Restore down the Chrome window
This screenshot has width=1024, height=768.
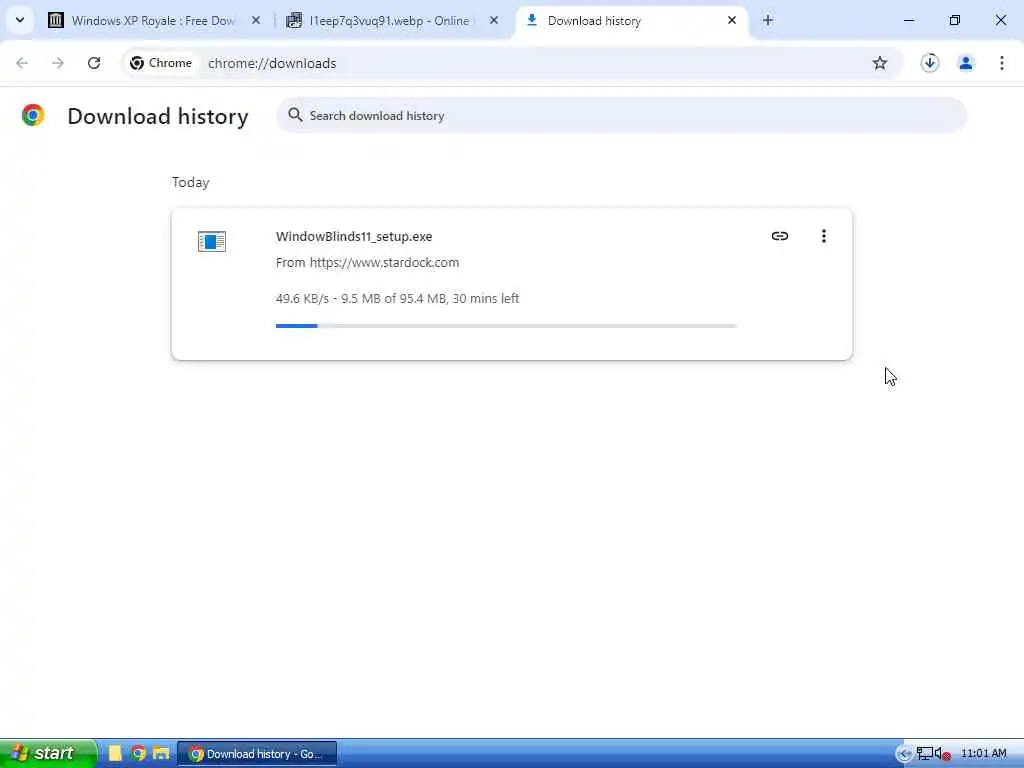(955, 21)
